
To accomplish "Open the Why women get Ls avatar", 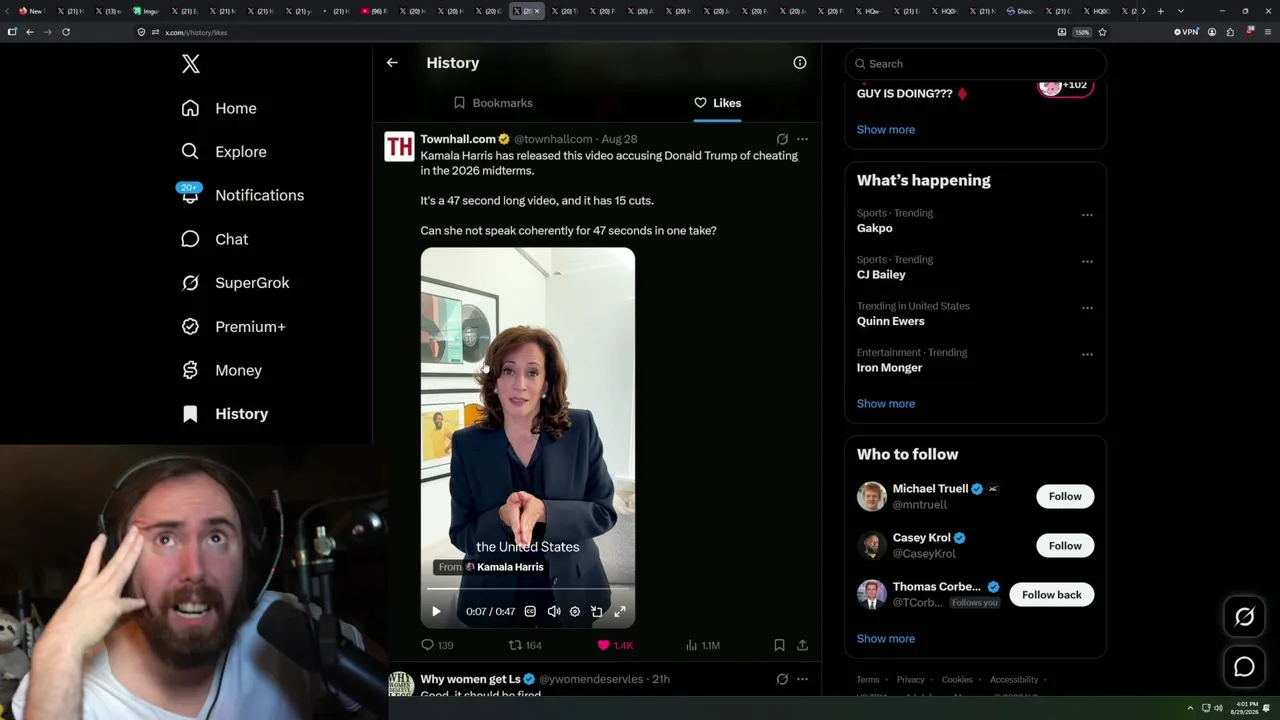I will click(x=400, y=684).
